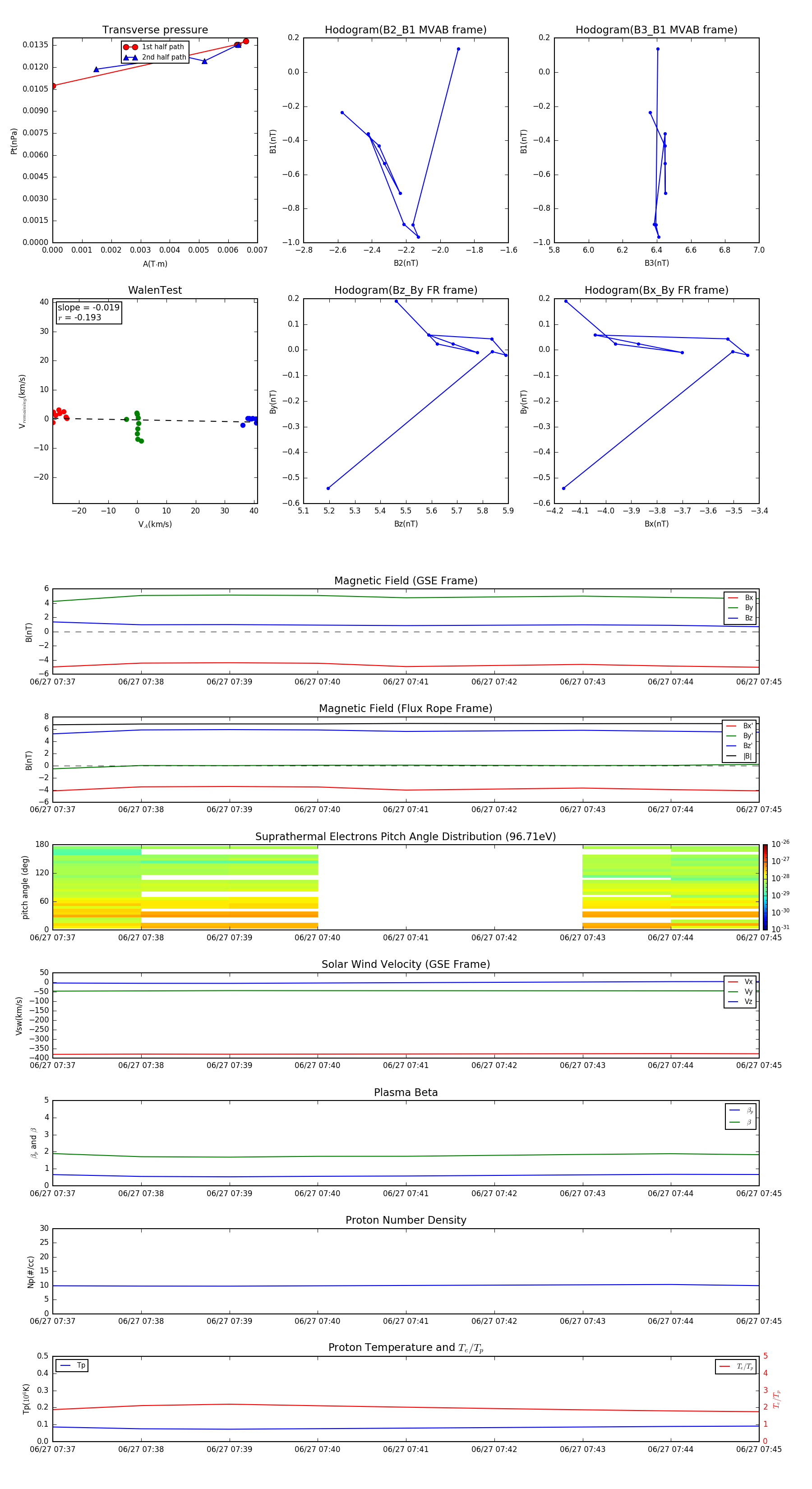This screenshot has width=812, height=1489.
Task: Click the 'Proton Temperature and Te/Tp' title
Action: coord(406,1348)
